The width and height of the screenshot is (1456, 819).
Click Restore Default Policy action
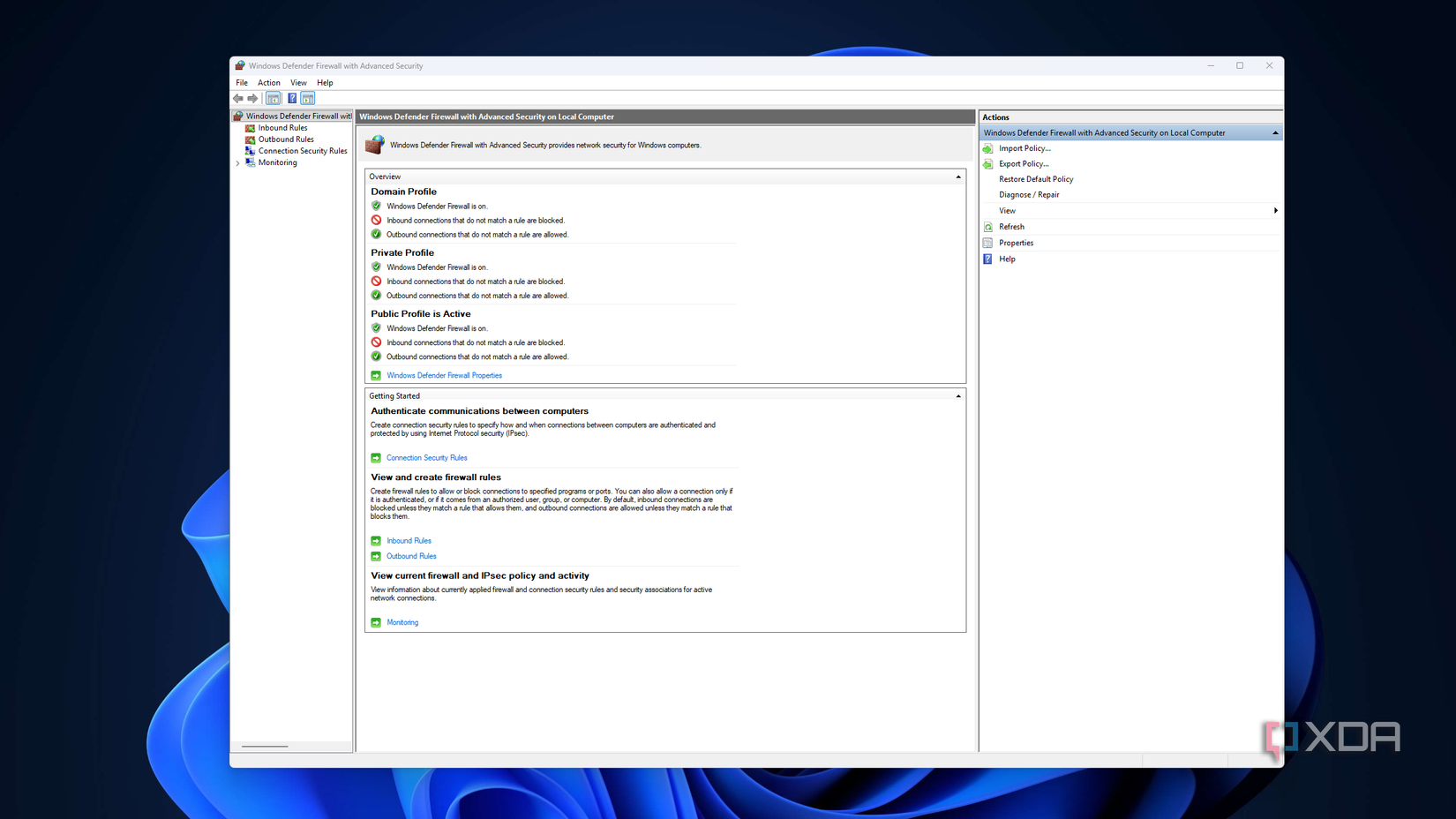(1036, 179)
